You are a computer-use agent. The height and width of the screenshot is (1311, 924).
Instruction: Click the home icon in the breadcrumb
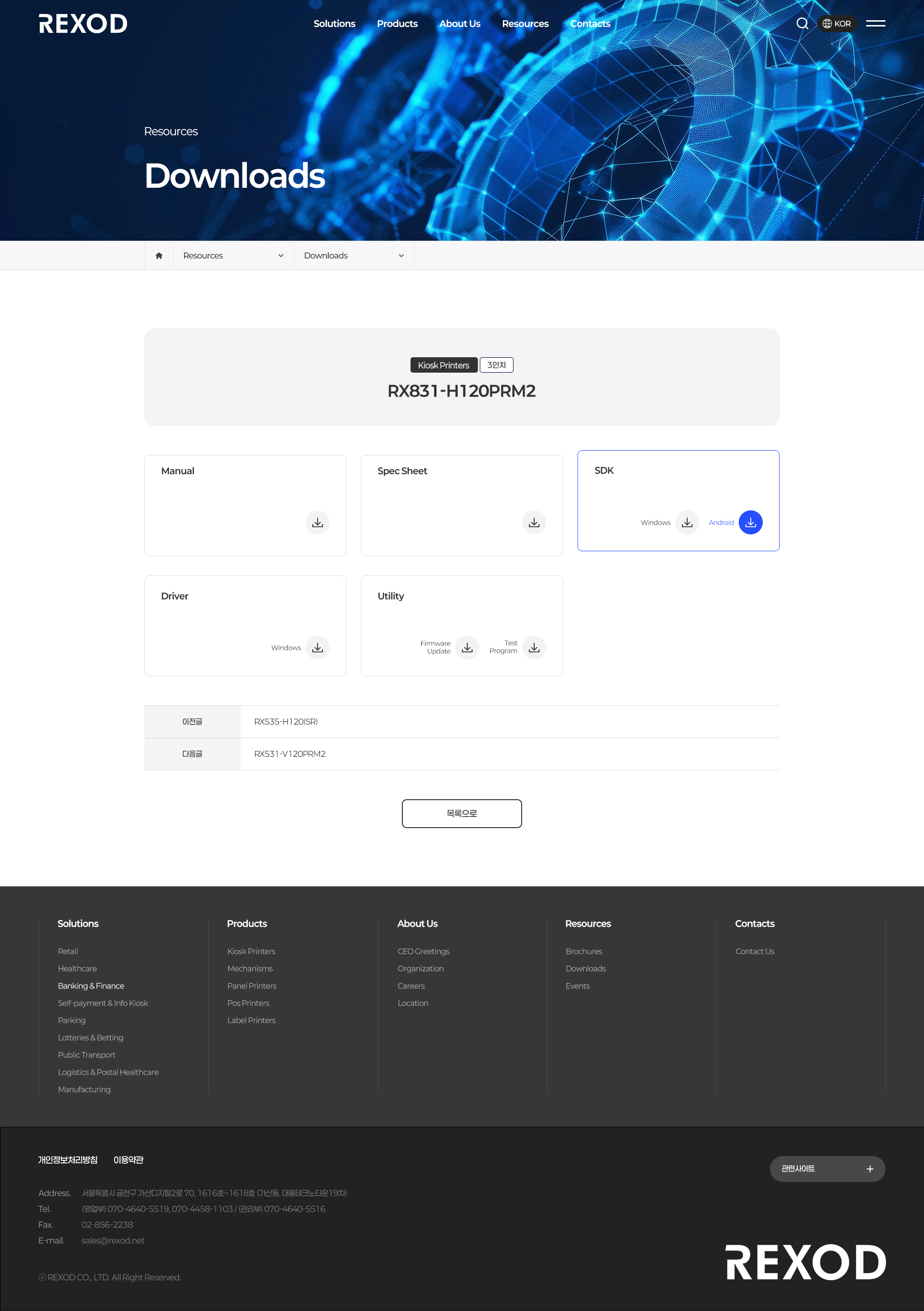159,255
